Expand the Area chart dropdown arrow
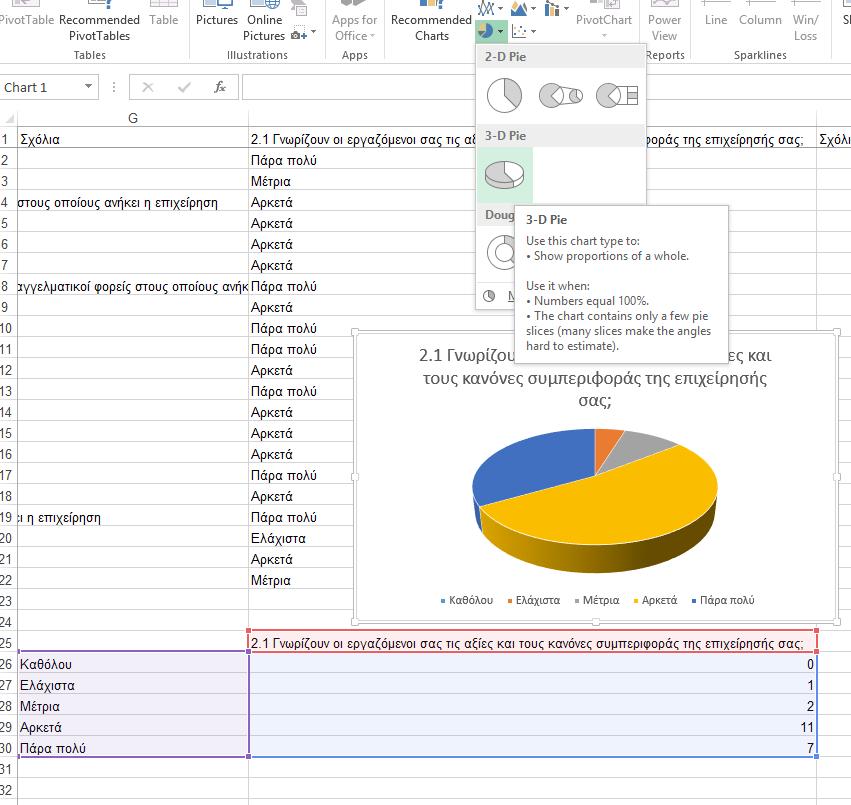The width and height of the screenshot is (851, 805). tap(534, 8)
